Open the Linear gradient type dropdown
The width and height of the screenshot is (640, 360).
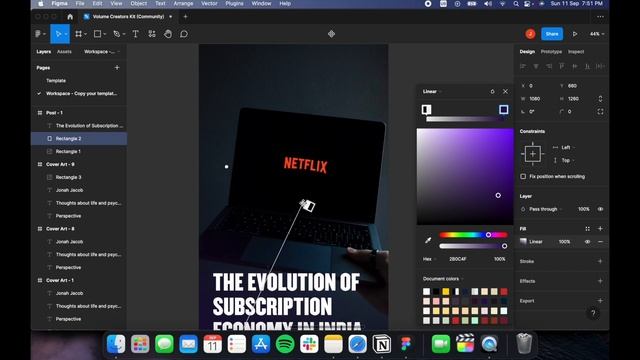[432, 91]
